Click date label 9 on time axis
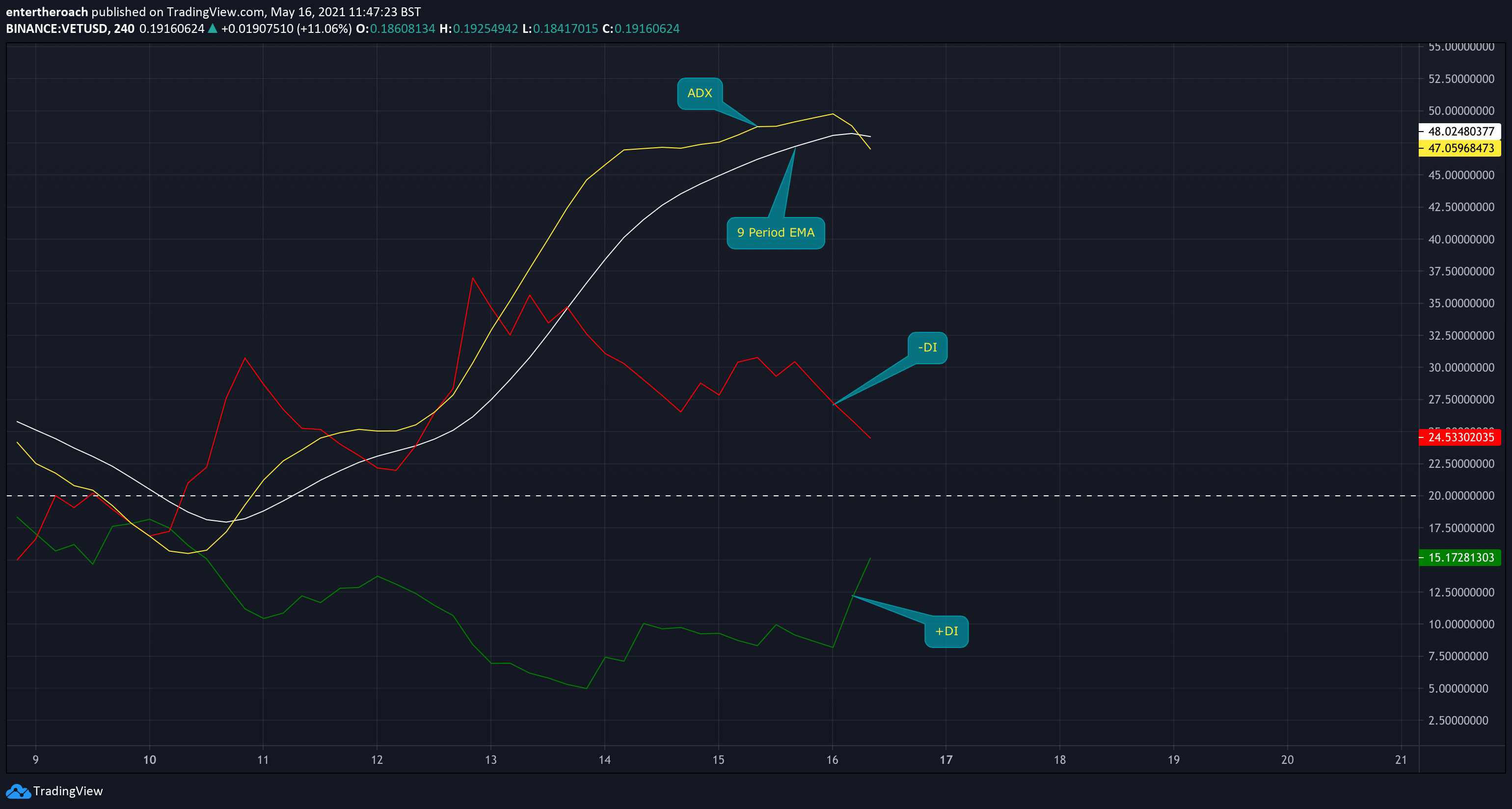This screenshot has width=1512, height=809. (36, 760)
